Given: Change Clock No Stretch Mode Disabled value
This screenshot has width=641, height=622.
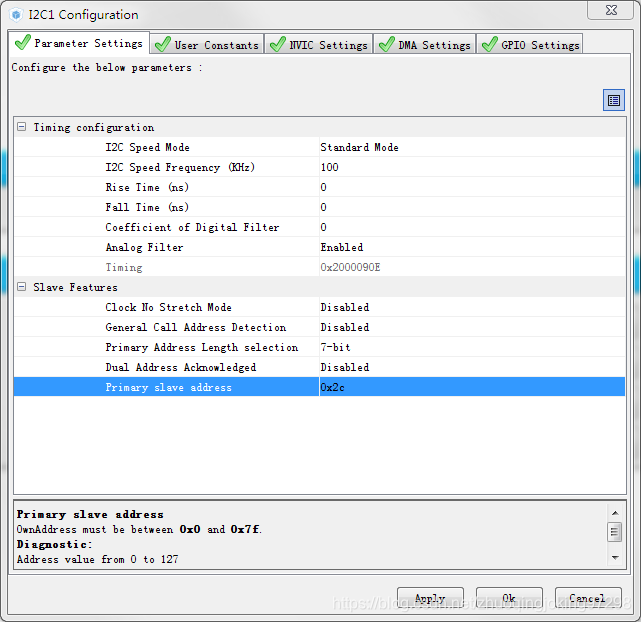Looking at the screenshot, I should (472, 307).
